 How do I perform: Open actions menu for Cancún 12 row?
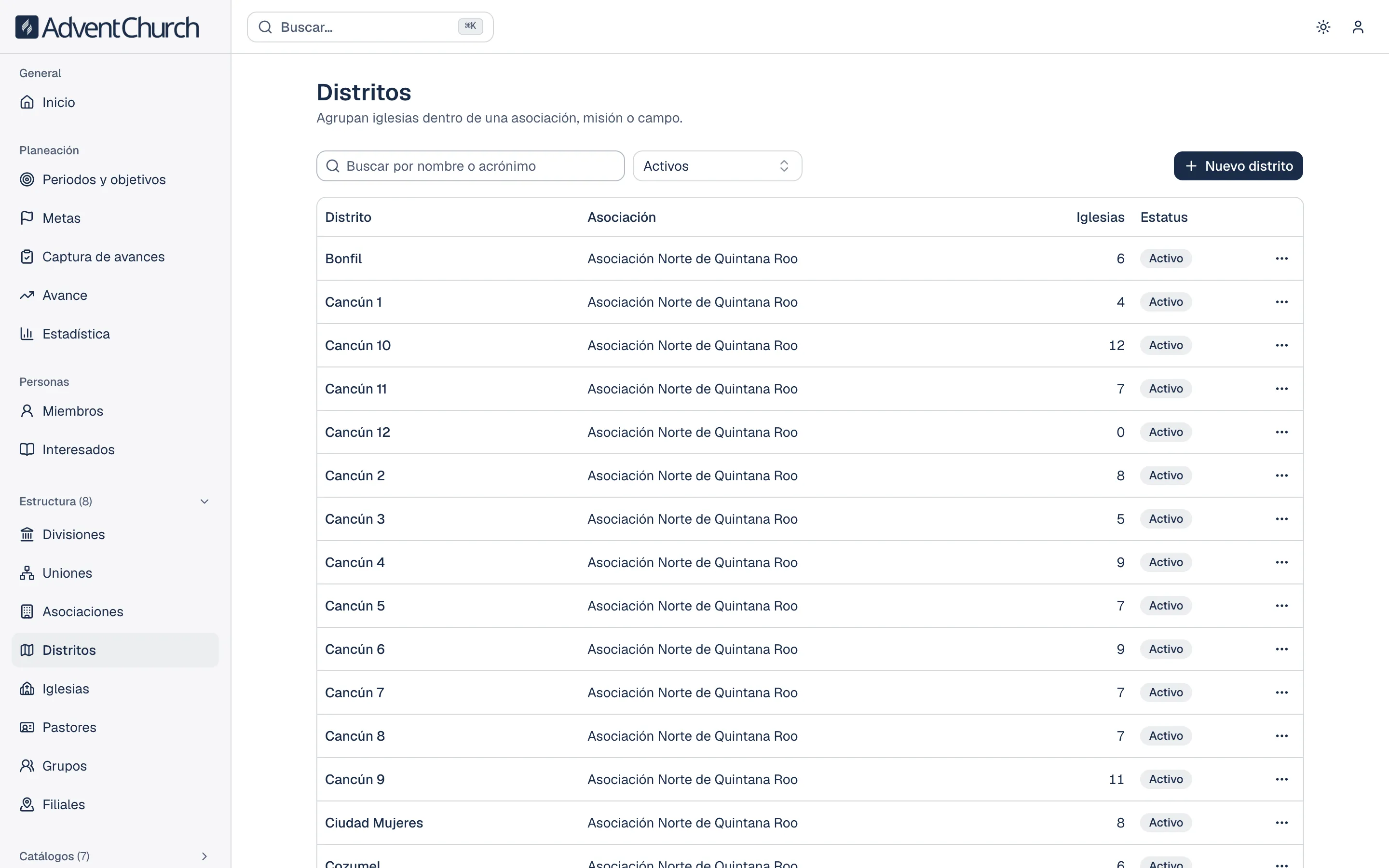tap(1281, 432)
